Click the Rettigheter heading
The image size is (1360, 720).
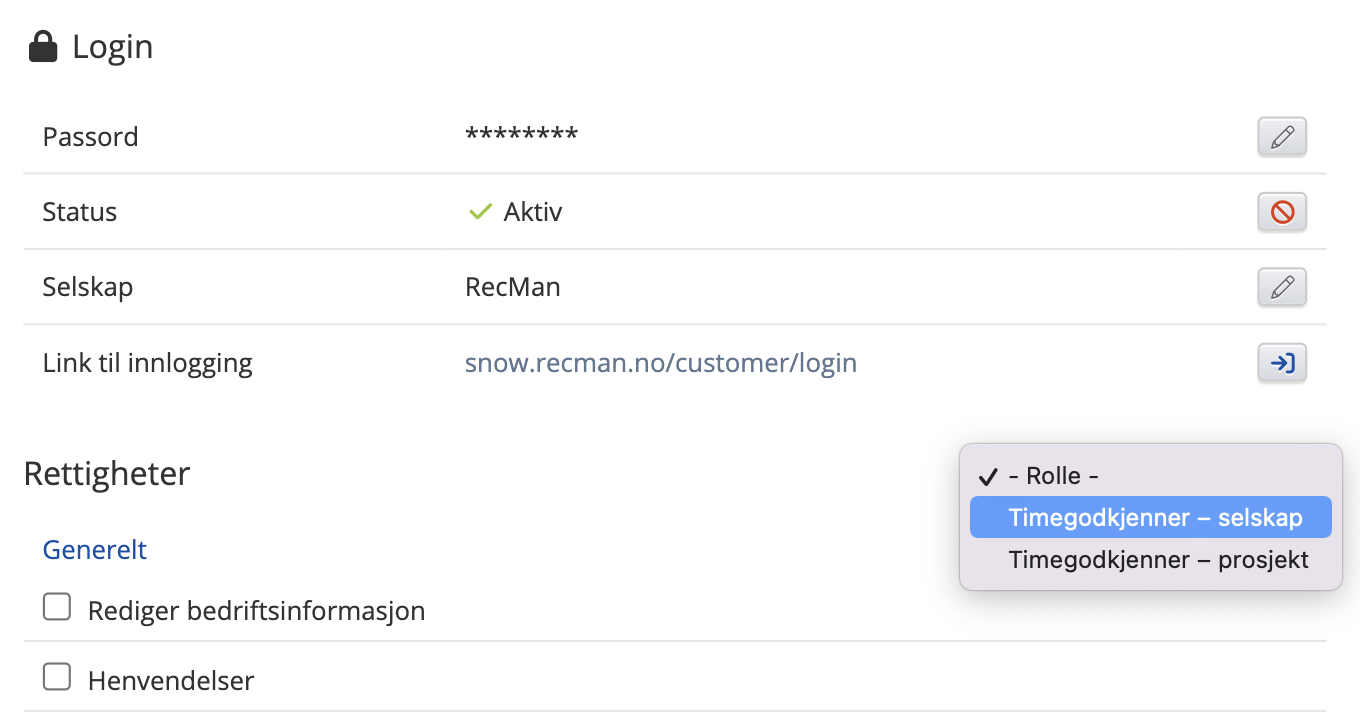click(x=107, y=474)
